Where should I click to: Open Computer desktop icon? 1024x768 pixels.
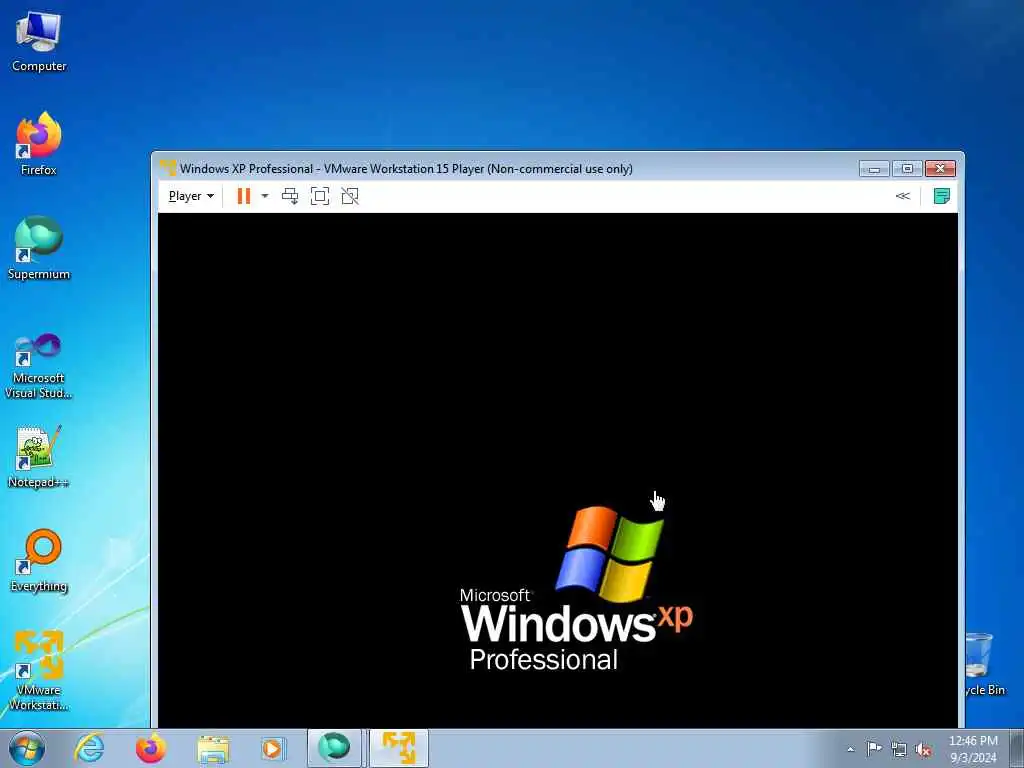pyautogui.click(x=39, y=42)
